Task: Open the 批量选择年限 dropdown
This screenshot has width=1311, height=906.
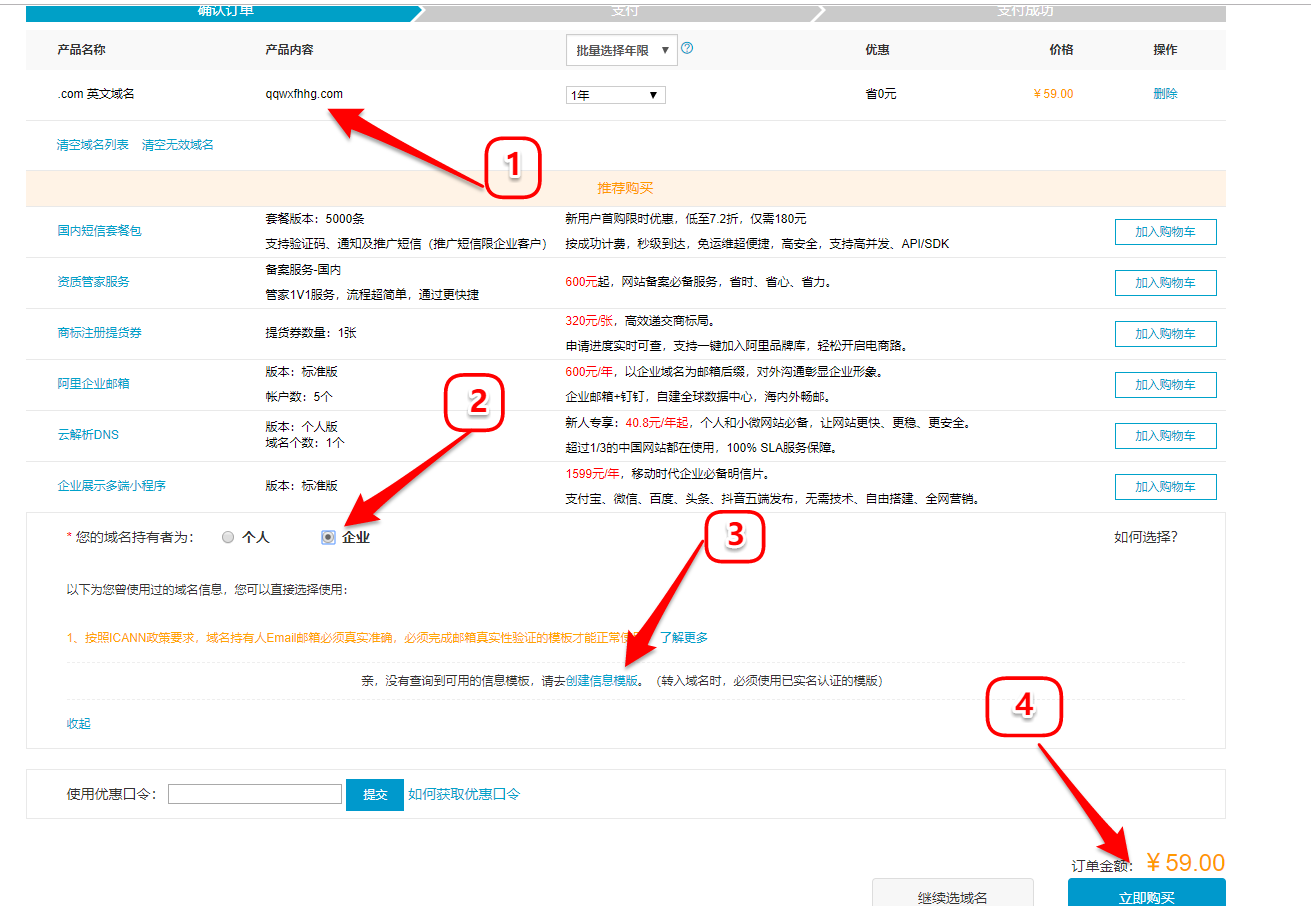Action: pyautogui.click(x=621, y=50)
